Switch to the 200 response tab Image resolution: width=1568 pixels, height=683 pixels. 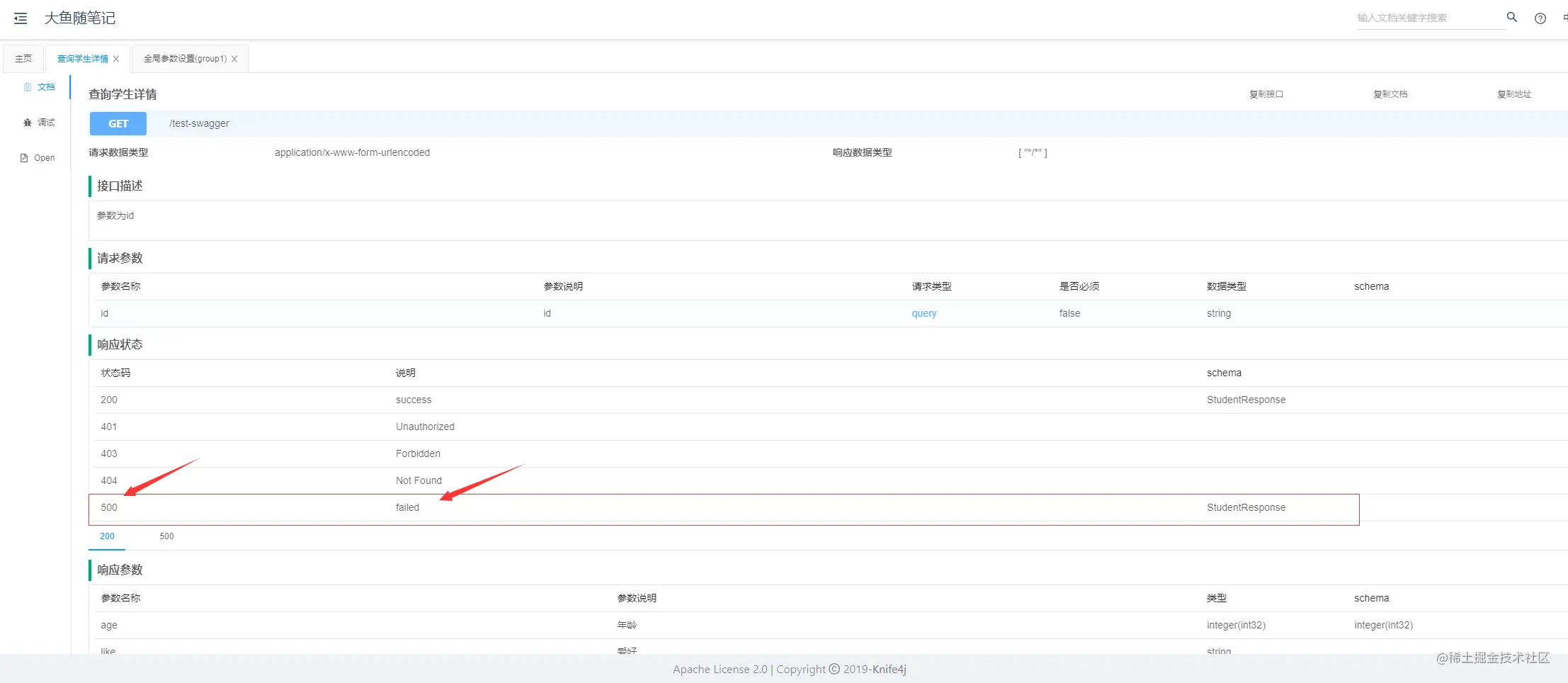(107, 536)
